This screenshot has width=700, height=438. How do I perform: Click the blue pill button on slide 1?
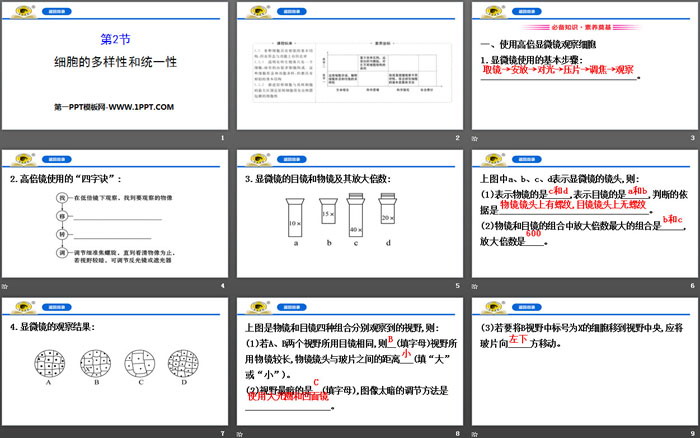coord(57,12)
